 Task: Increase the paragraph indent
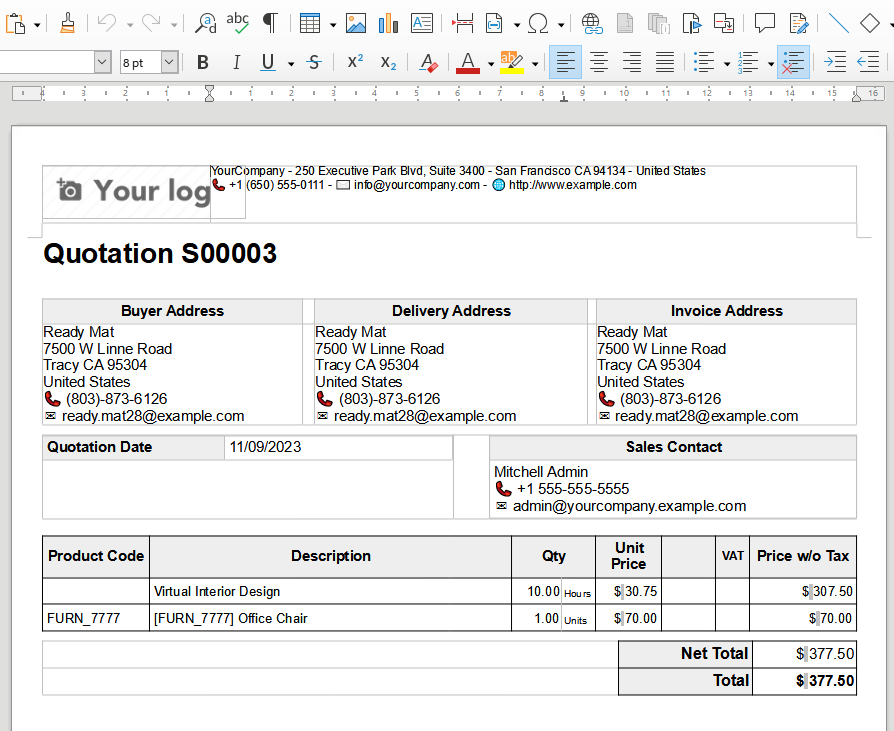(x=835, y=62)
